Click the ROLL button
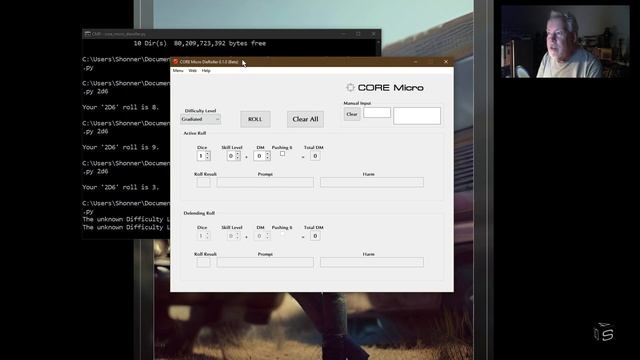This screenshot has height=360, width=640. (255, 119)
